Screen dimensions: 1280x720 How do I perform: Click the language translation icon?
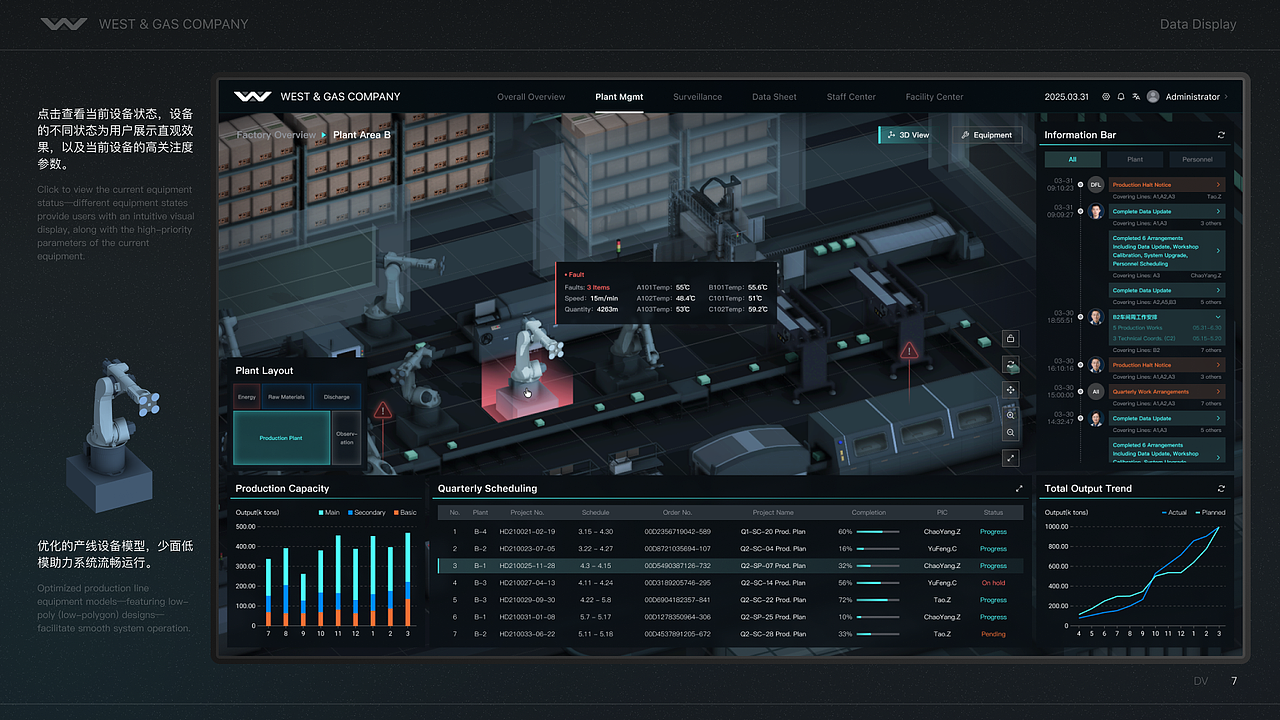click(1136, 97)
